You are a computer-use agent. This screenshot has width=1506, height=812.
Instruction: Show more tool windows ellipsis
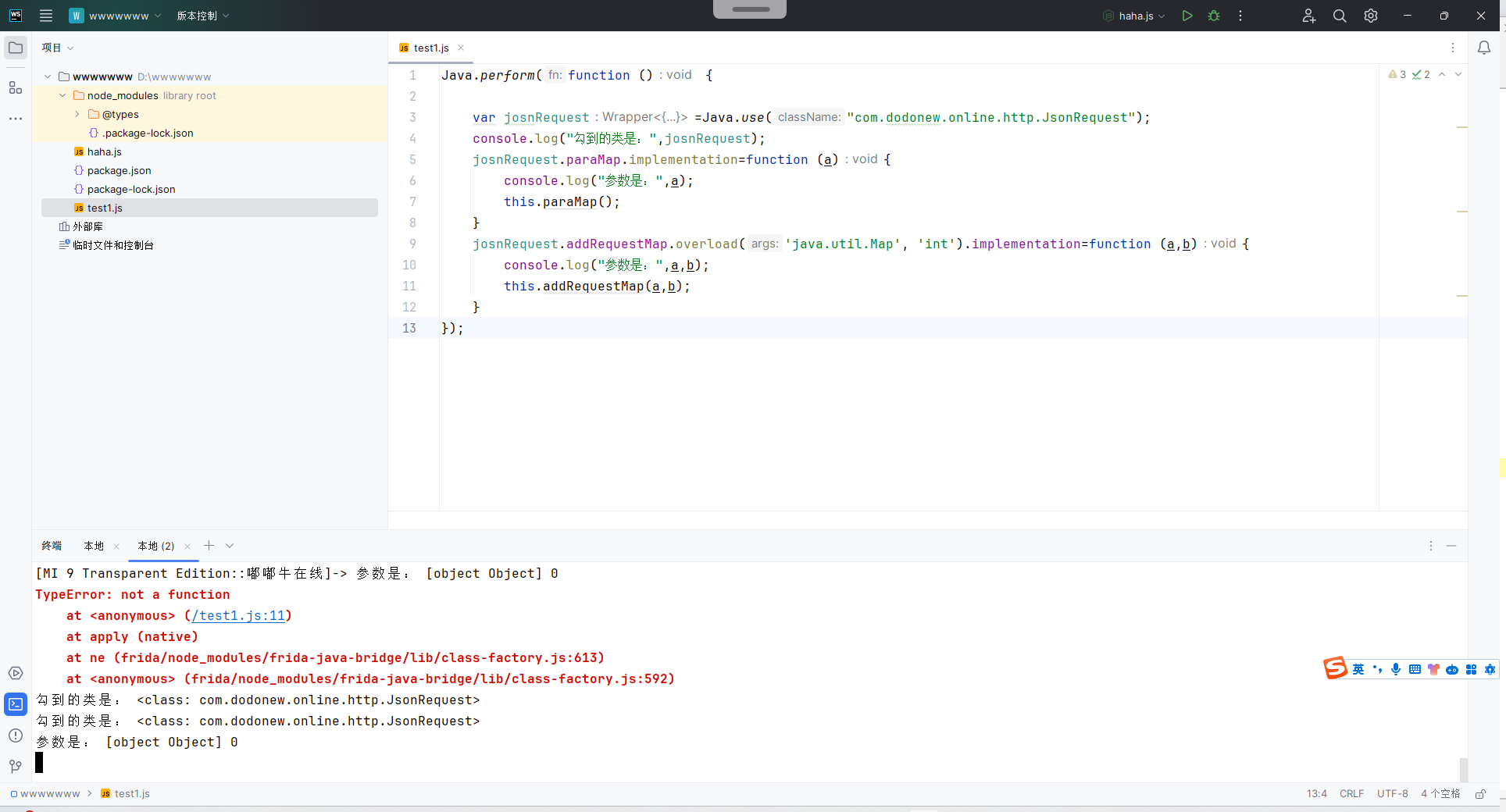pos(16,119)
